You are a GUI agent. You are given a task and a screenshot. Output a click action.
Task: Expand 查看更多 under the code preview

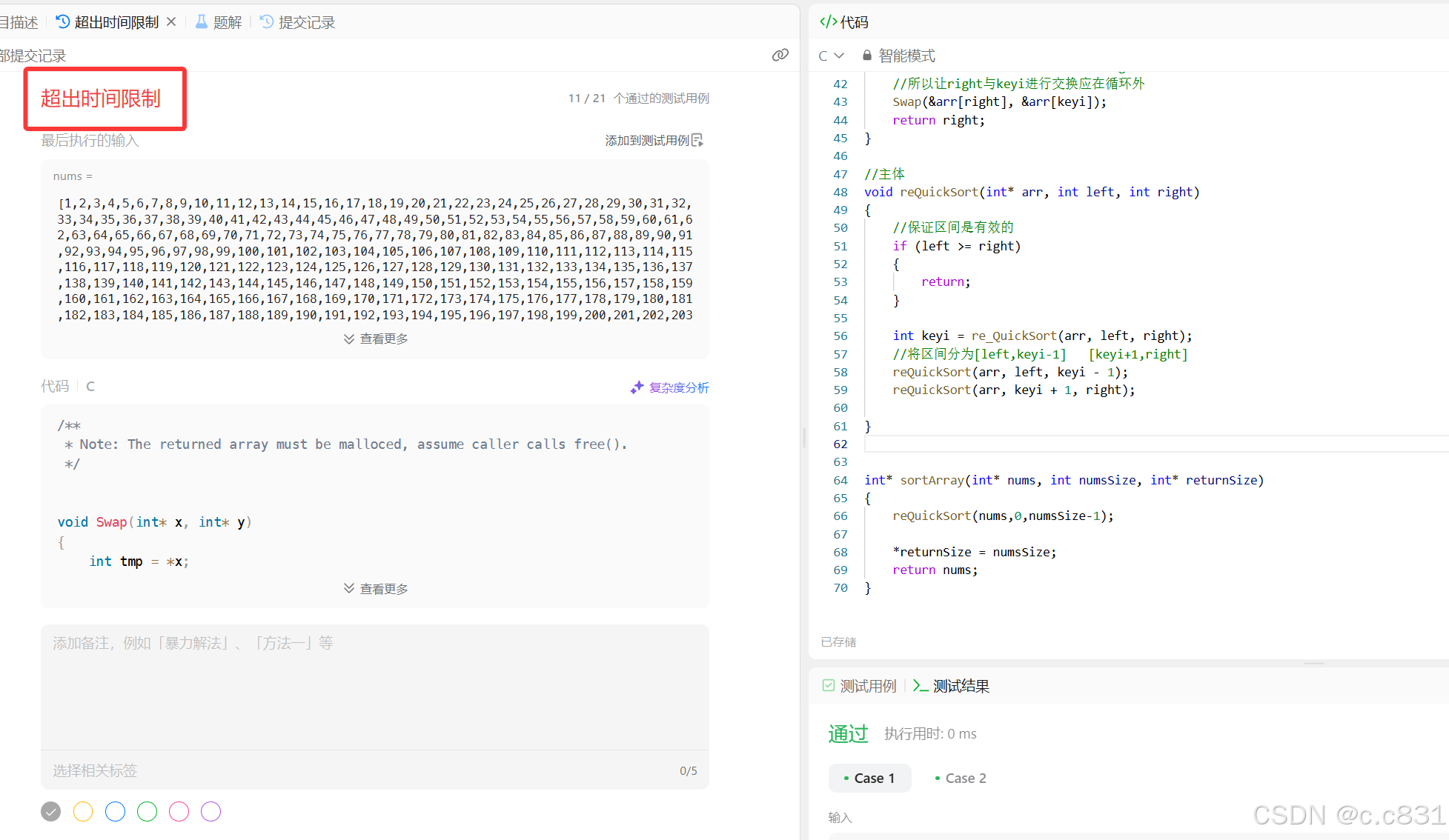(x=376, y=589)
